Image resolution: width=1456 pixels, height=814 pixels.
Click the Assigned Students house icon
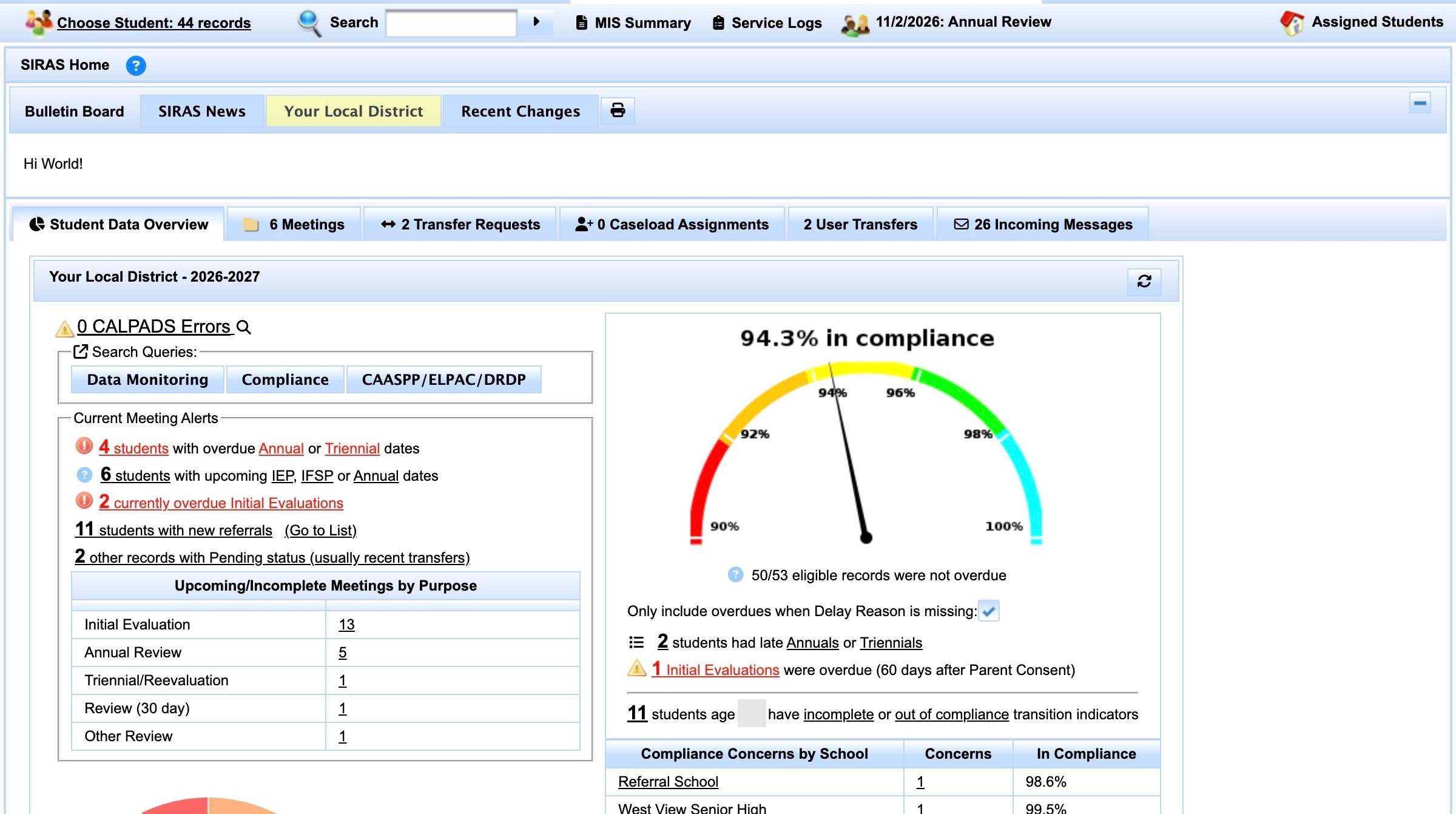(1292, 22)
